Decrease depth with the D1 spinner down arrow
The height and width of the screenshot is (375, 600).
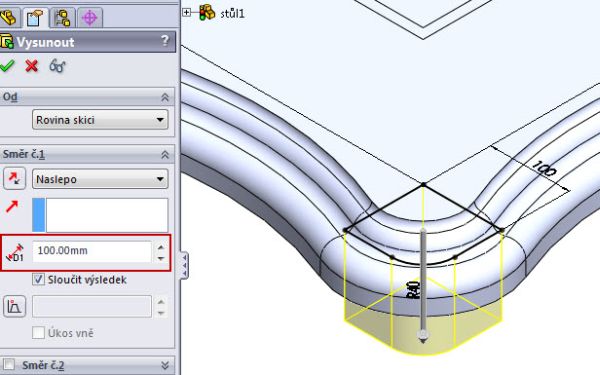(x=161, y=258)
